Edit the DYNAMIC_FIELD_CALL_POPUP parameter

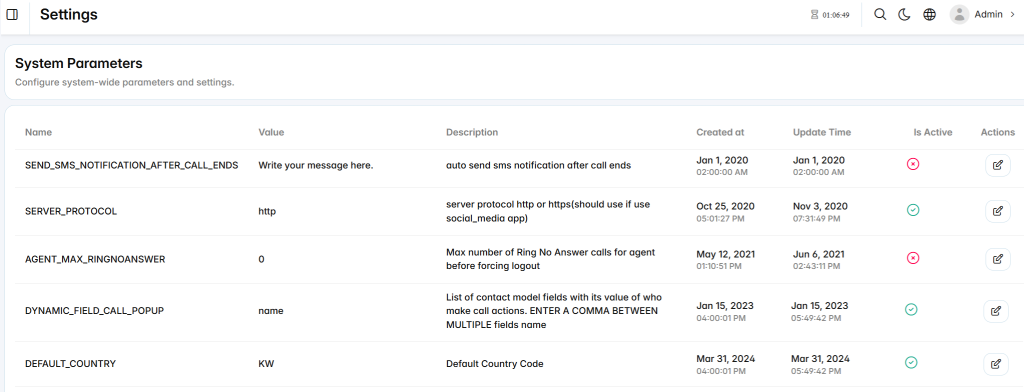point(996,311)
